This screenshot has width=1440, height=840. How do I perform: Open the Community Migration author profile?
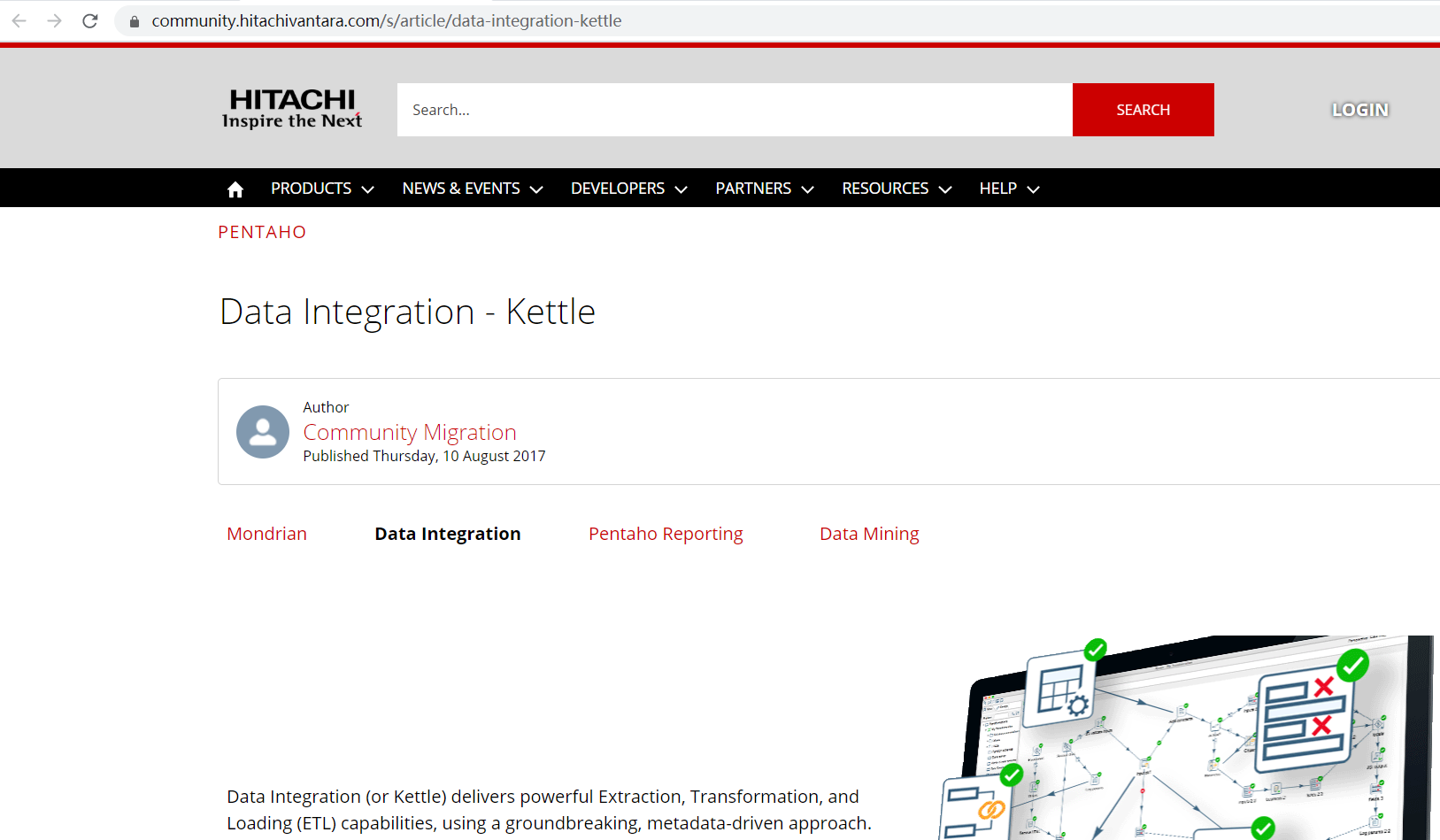click(410, 432)
